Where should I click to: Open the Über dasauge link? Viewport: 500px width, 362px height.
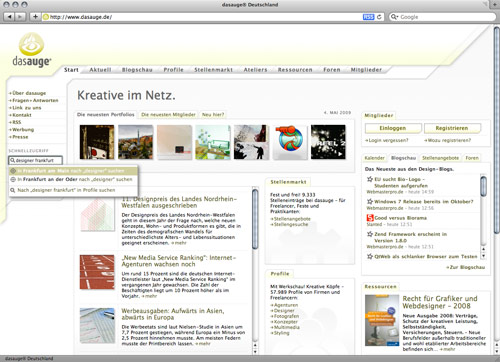pyautogui.click(x=27, y=93)
